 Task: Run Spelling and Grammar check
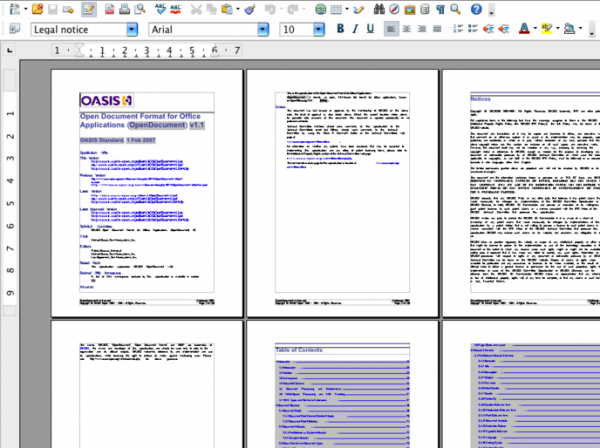(160, 9)
